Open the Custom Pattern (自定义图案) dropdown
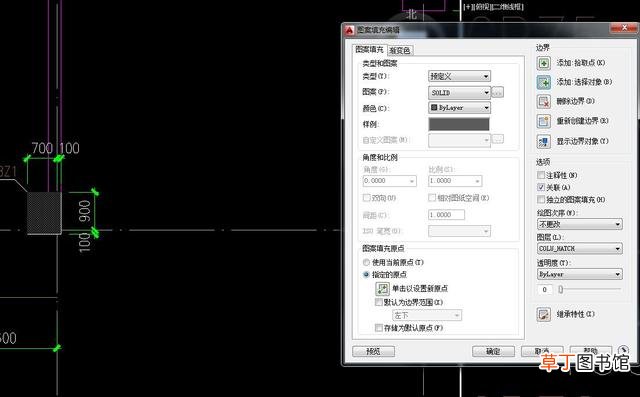Viewport: 640px width, 397px height. pos(459,140)
